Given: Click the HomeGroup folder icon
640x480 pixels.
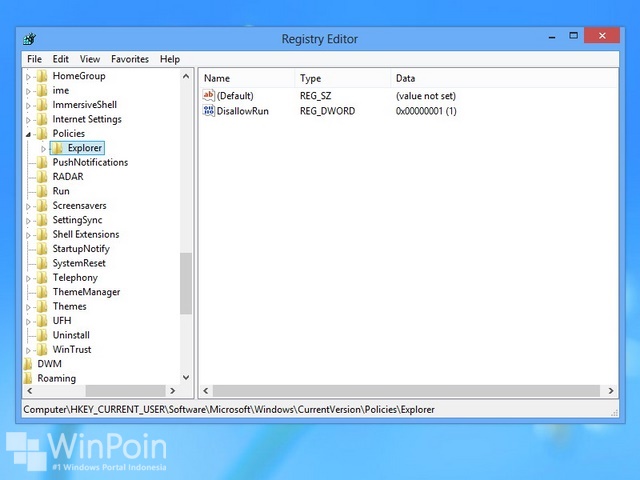Looking at the screenshot, I should 42,76.
